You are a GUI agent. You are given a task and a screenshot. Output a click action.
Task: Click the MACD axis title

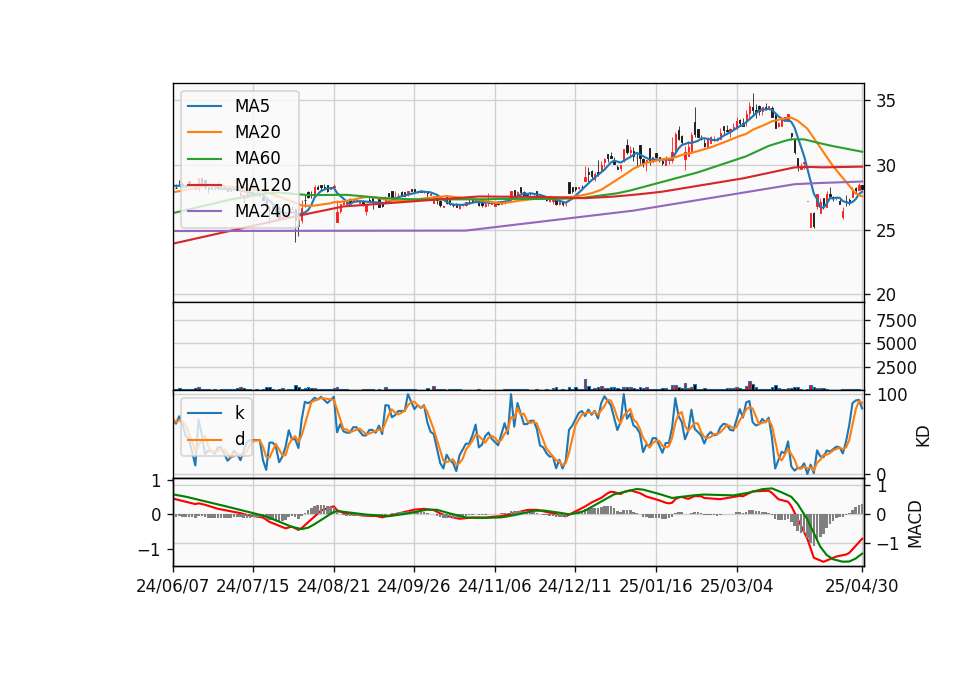coord(915,524)
